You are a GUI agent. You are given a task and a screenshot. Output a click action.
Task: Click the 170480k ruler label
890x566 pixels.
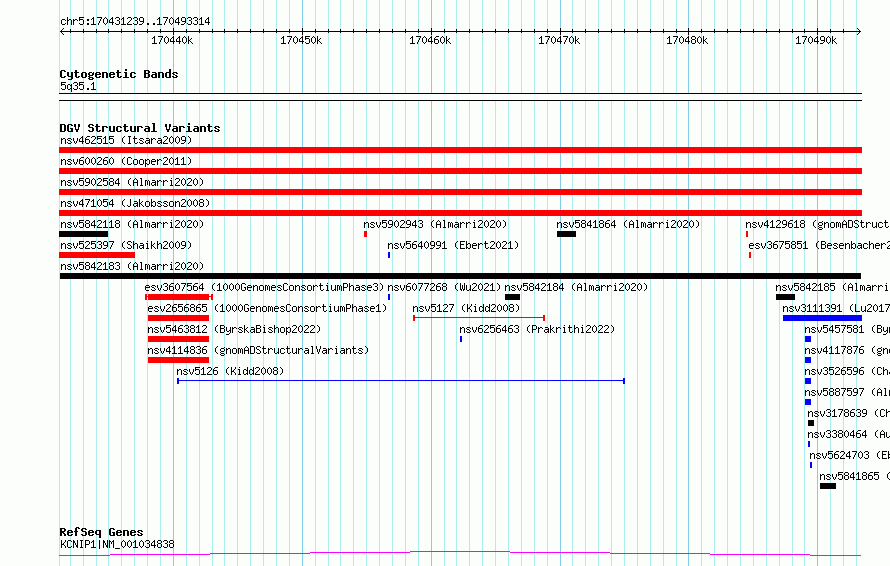coord(687,40)
